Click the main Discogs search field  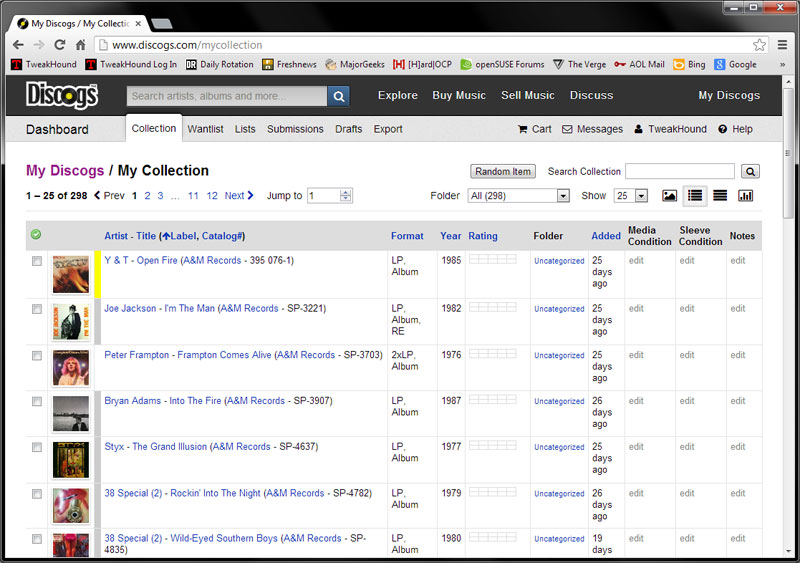pyautogui.click(x=227, y=96)
